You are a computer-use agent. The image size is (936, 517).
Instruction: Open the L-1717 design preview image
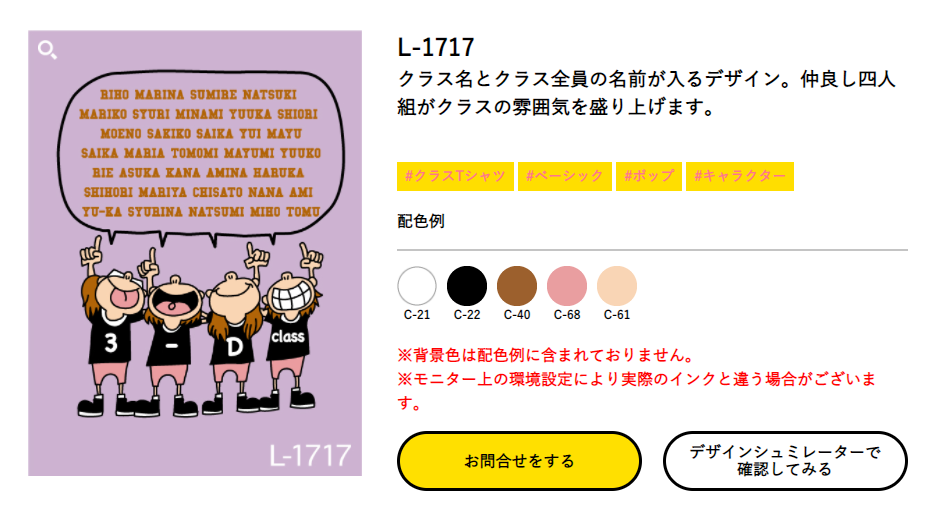tap(195, 253)
